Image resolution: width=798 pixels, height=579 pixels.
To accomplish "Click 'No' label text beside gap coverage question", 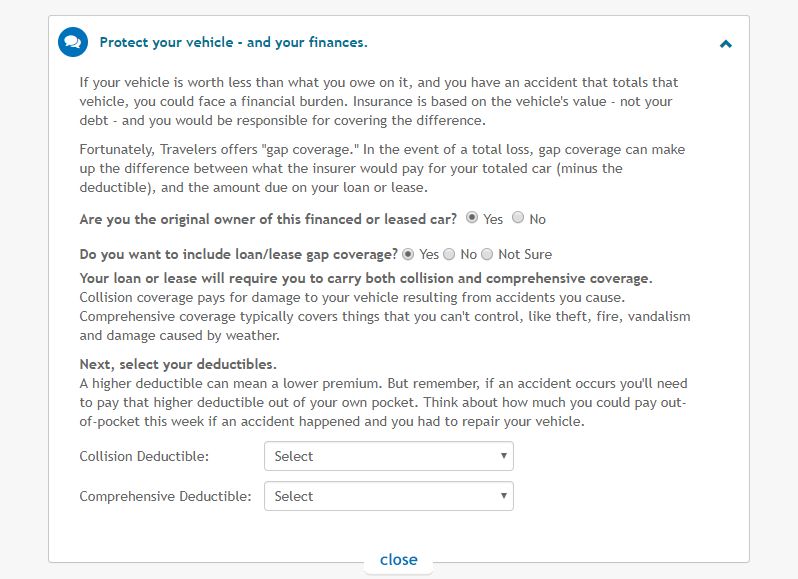I will click(x=468, y=254).
